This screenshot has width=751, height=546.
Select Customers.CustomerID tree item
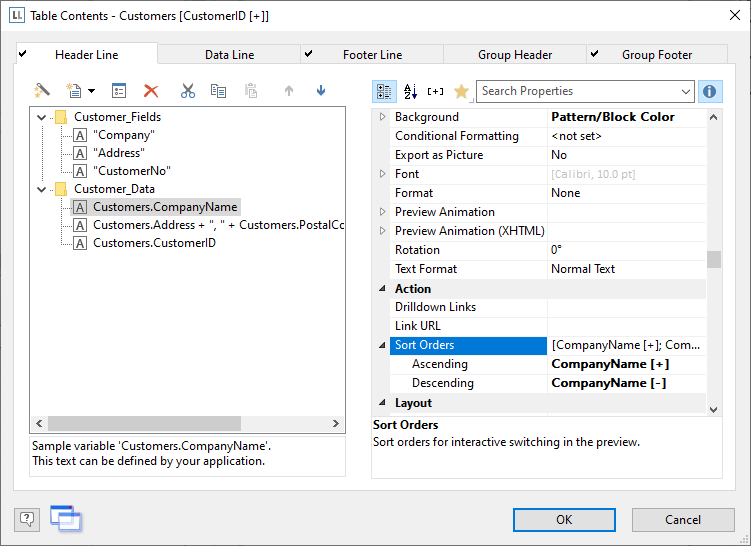point(154,243)
